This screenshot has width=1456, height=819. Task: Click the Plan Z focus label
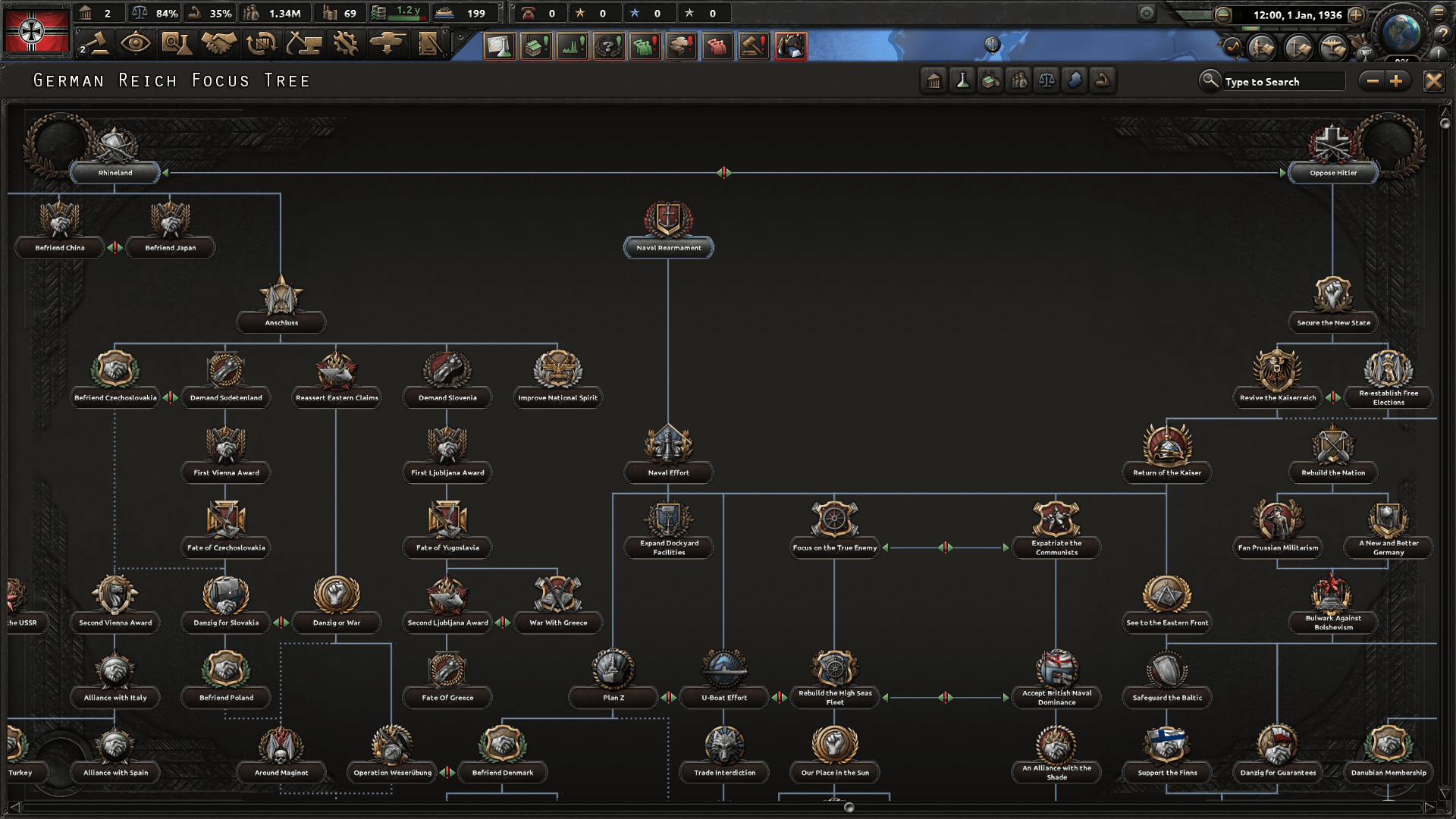pyautogui.click(x=613, y=698)
